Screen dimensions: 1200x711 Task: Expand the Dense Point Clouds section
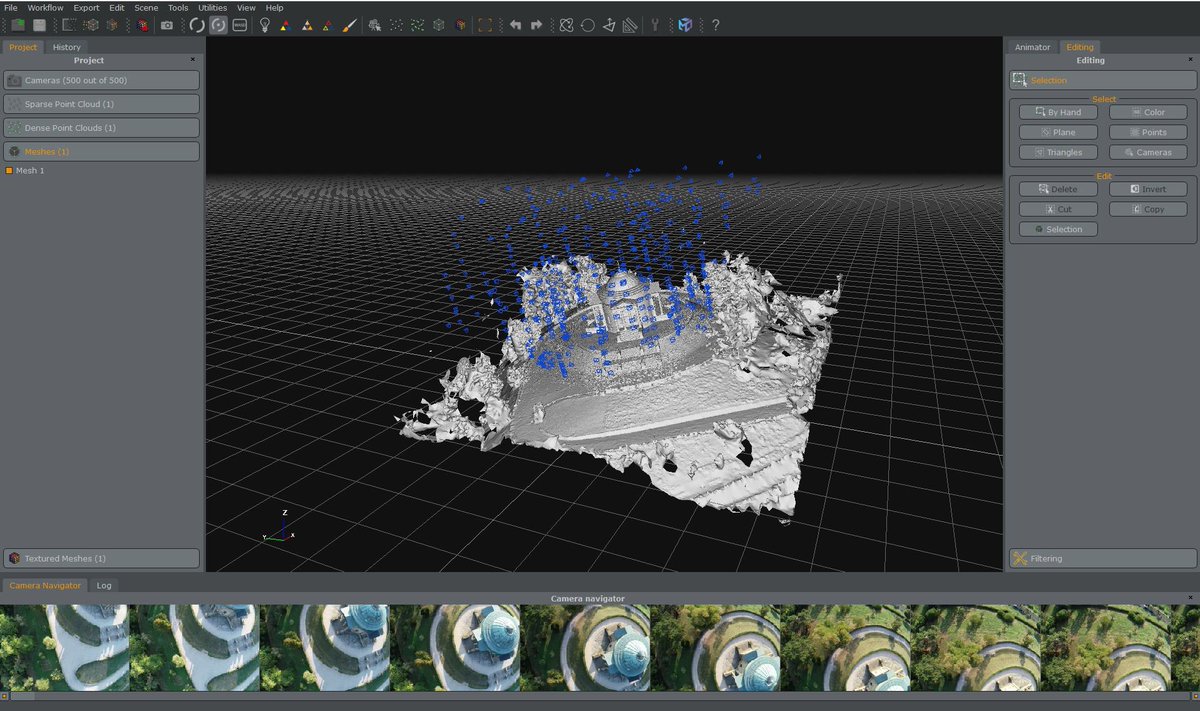click(x=101, y=128)
